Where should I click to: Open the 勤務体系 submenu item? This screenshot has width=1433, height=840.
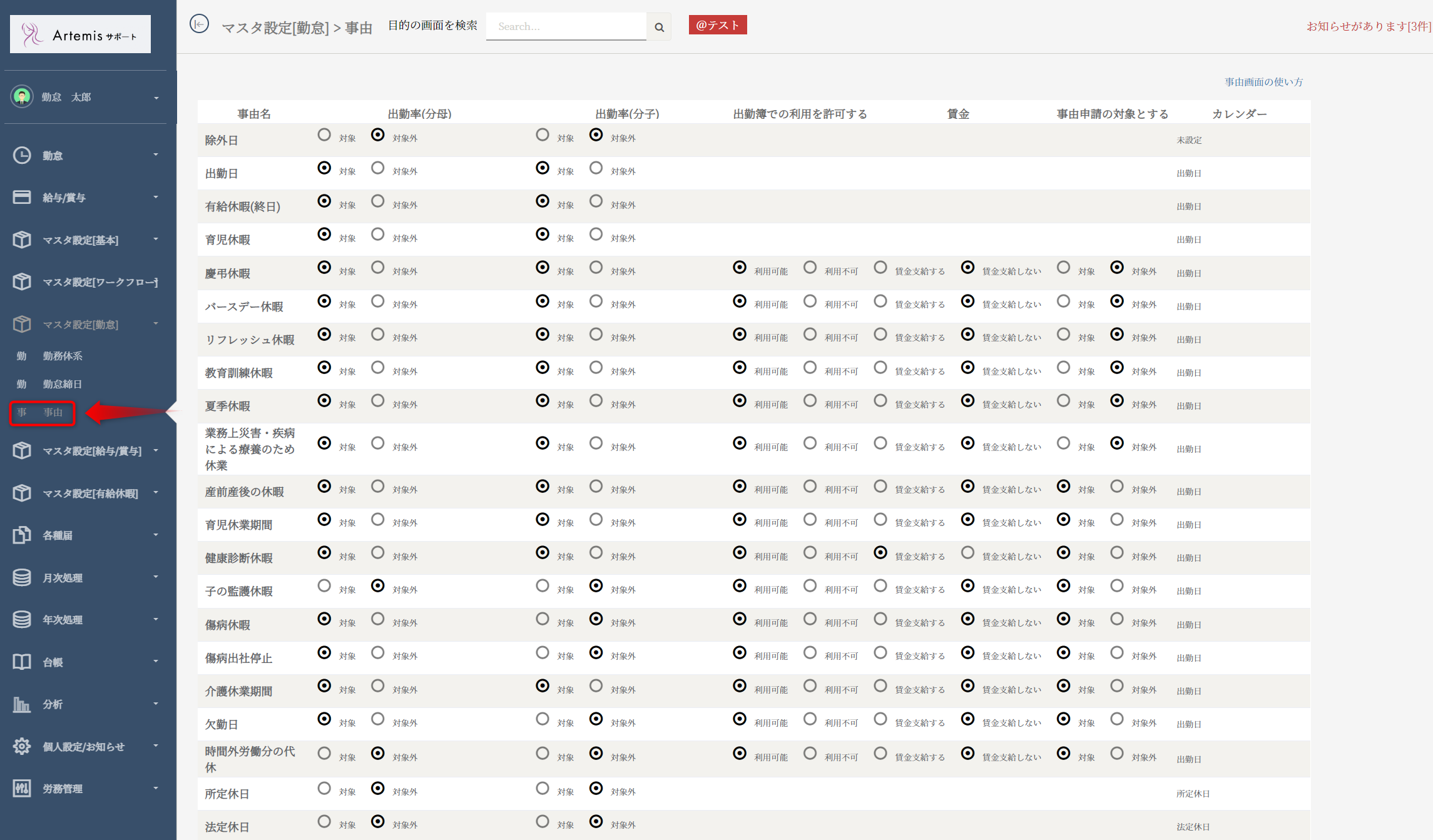click(62, 356)
